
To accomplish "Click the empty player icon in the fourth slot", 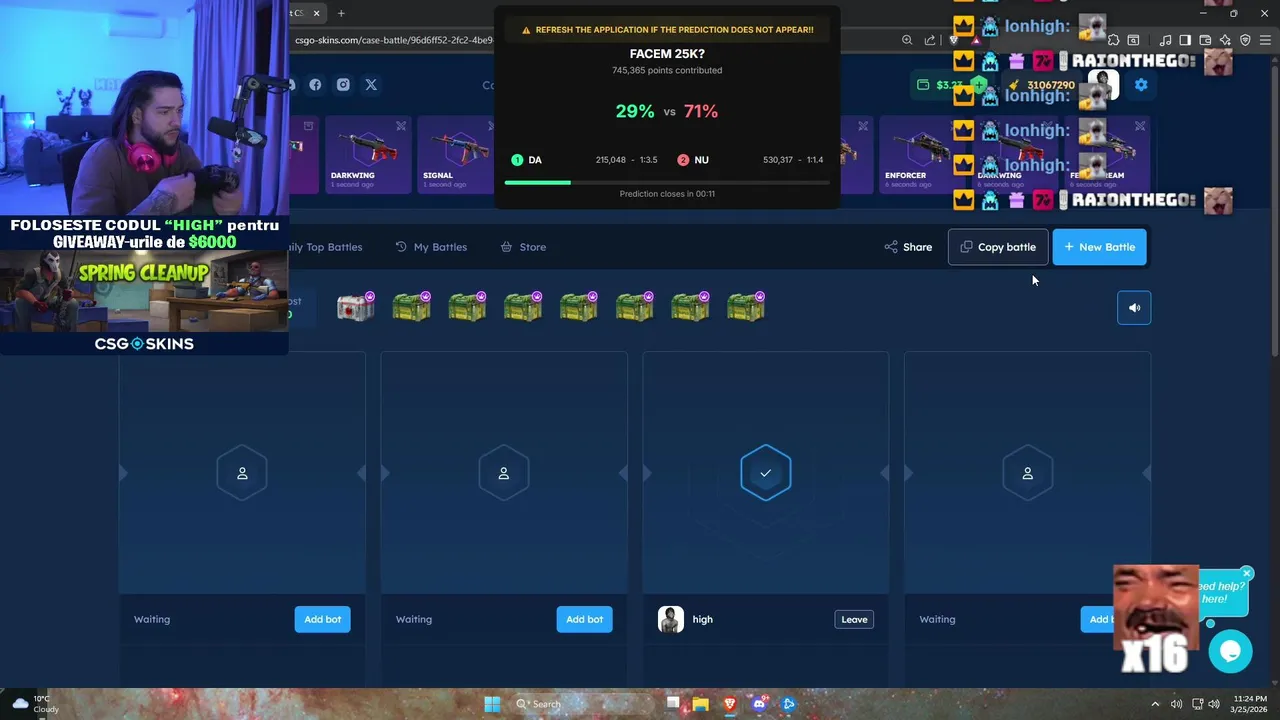I will pos(1028,473).
